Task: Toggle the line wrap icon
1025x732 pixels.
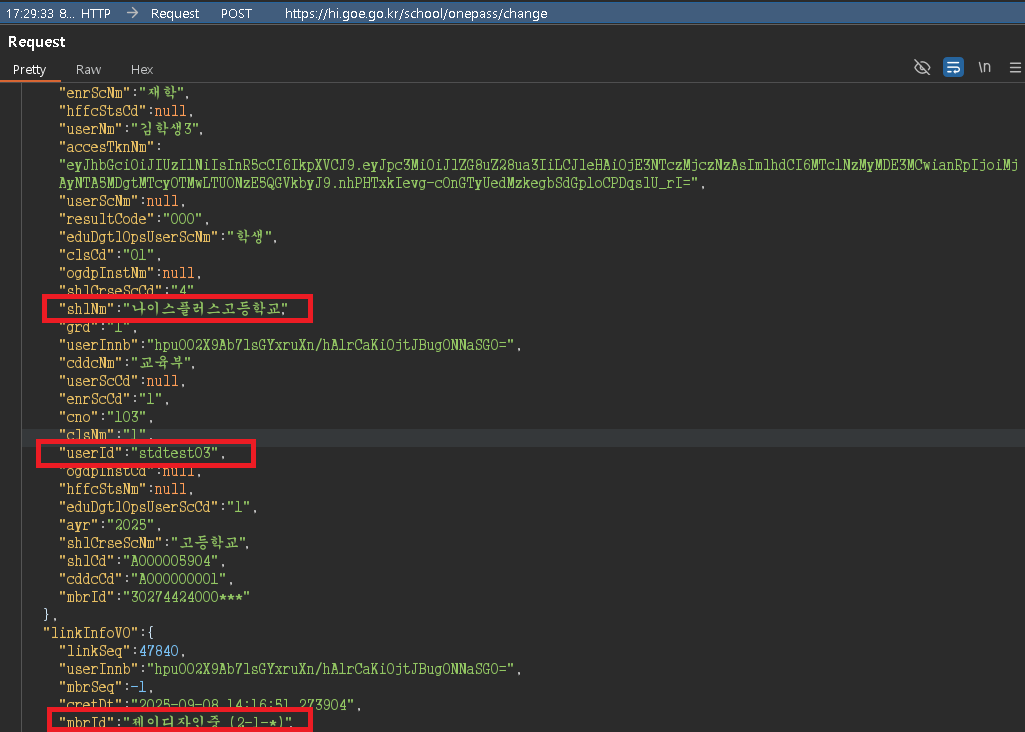Action: [x=953, y=67]
